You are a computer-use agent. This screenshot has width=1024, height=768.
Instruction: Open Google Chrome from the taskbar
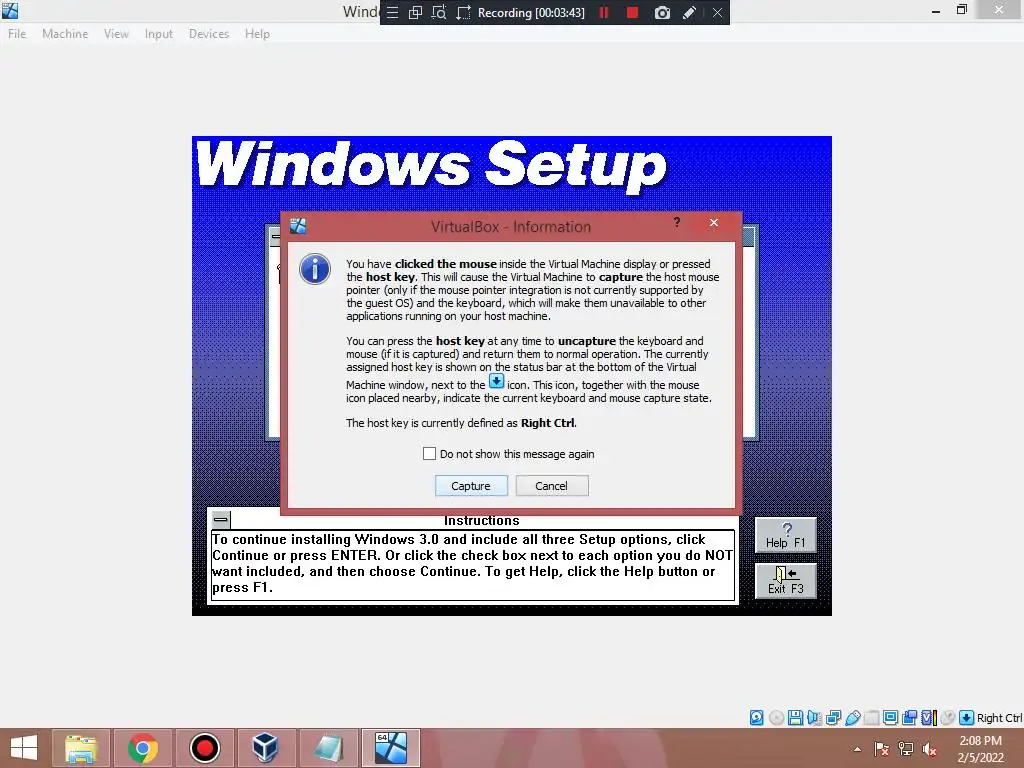[142, 748]
